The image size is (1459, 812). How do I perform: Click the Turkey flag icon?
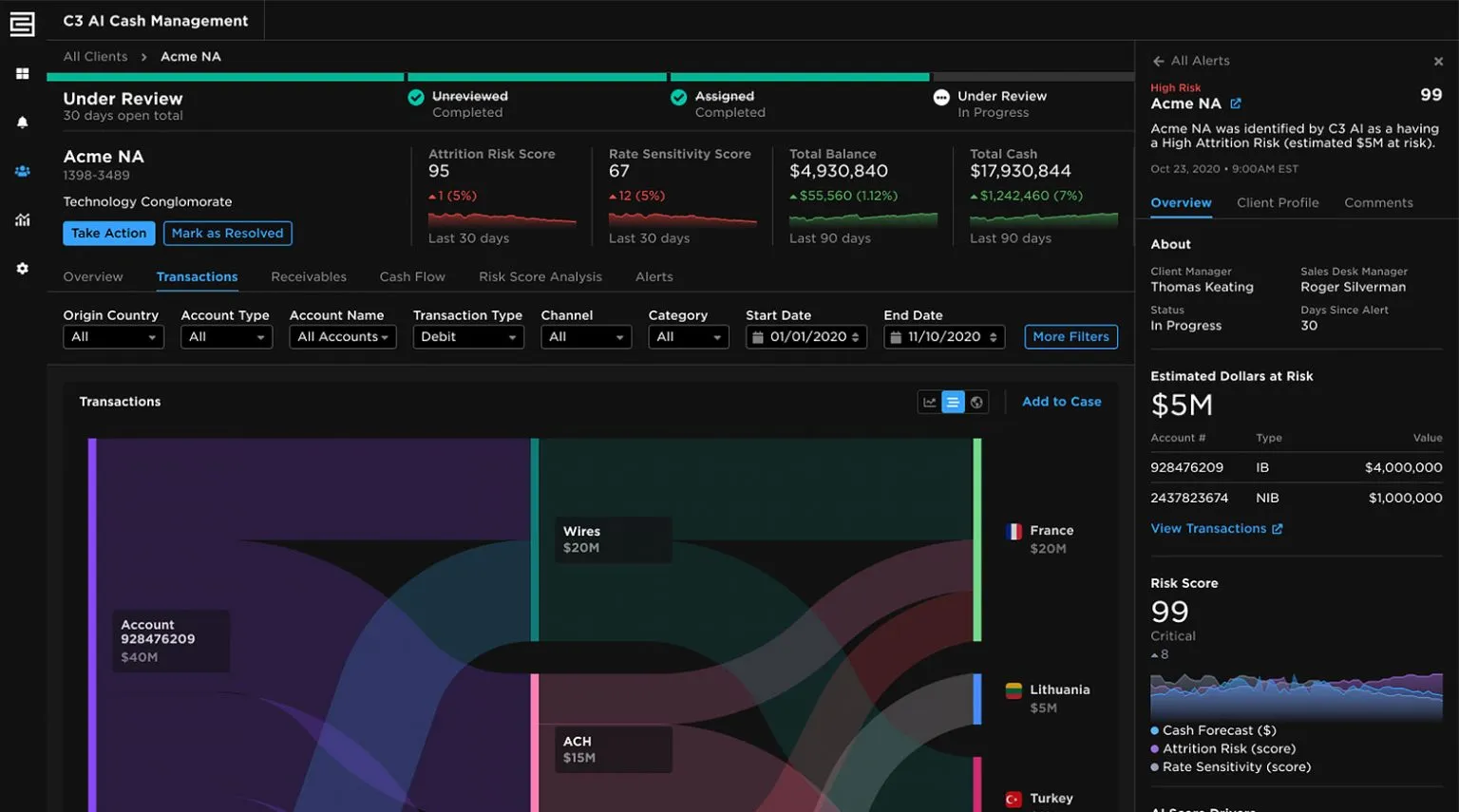pyautogui.click(x=1014, y=800)
